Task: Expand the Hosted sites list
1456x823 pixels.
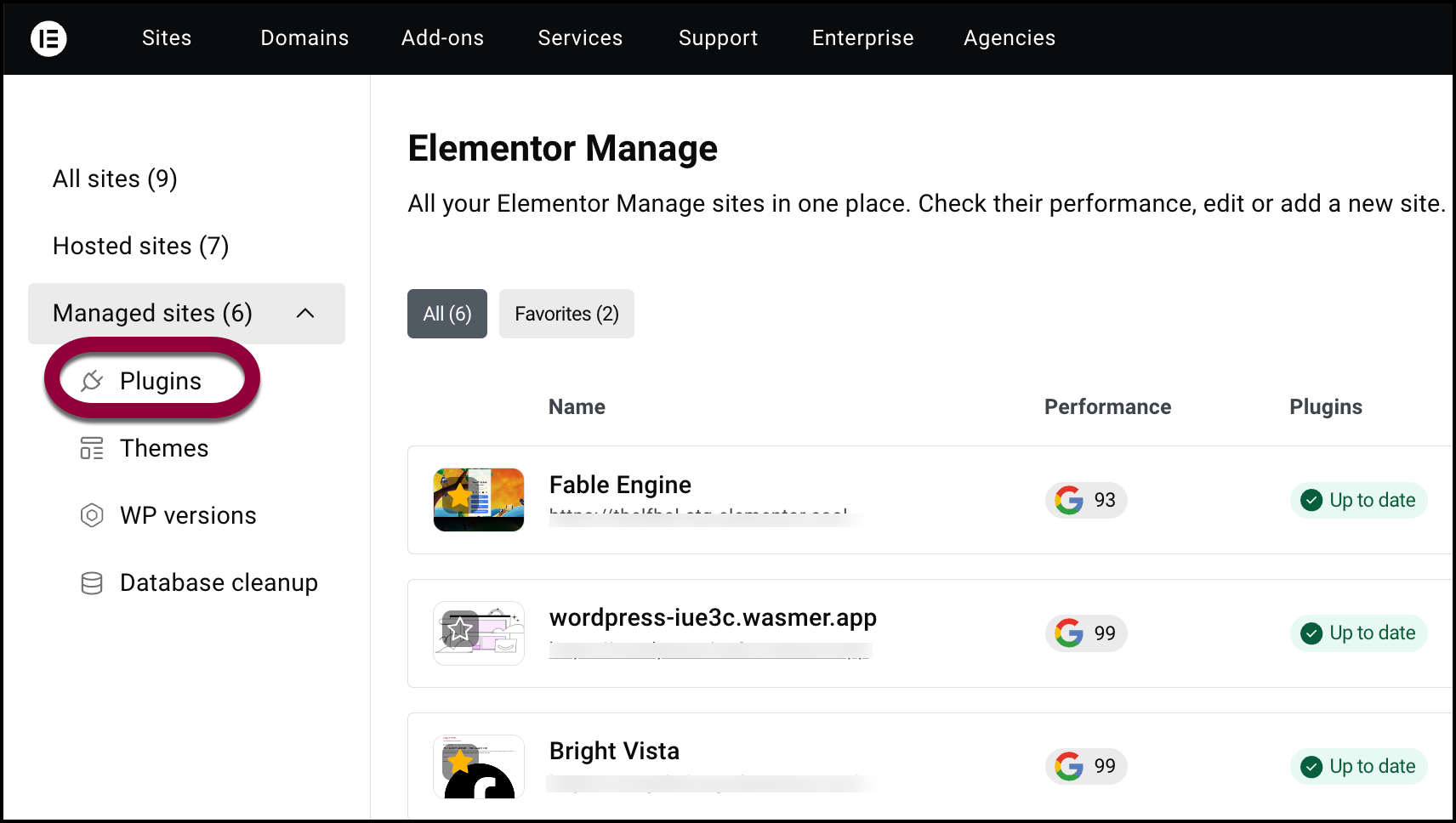Action: [x=140, y=246]
